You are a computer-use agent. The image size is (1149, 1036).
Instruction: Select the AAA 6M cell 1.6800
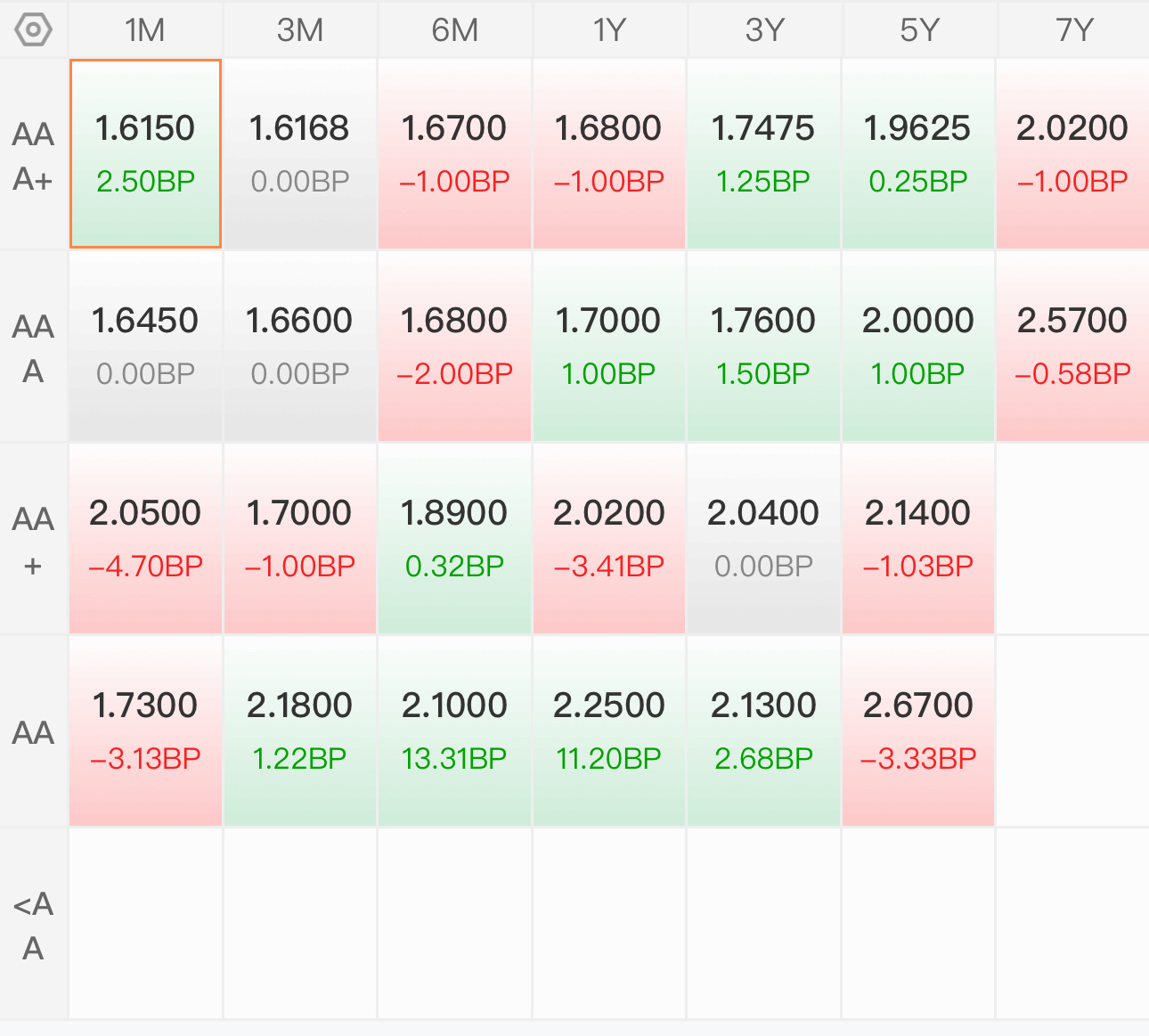[454, 347]
